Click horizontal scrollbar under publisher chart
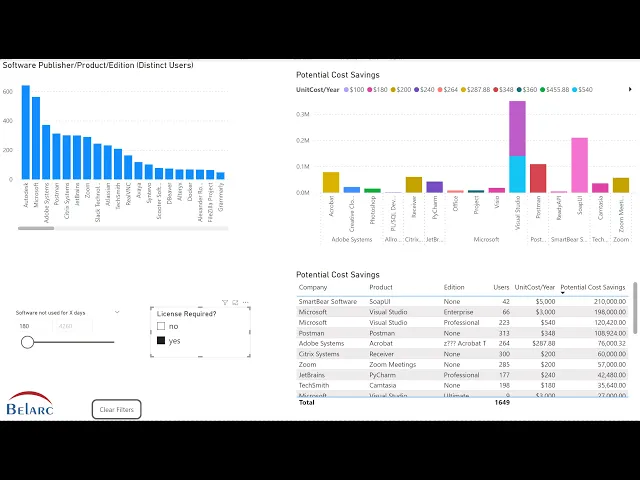Screen dimensions: 640x480 point(36,228)
